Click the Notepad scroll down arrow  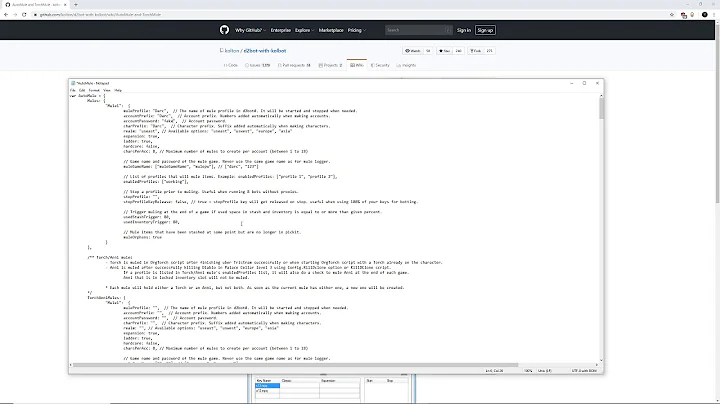601,360
